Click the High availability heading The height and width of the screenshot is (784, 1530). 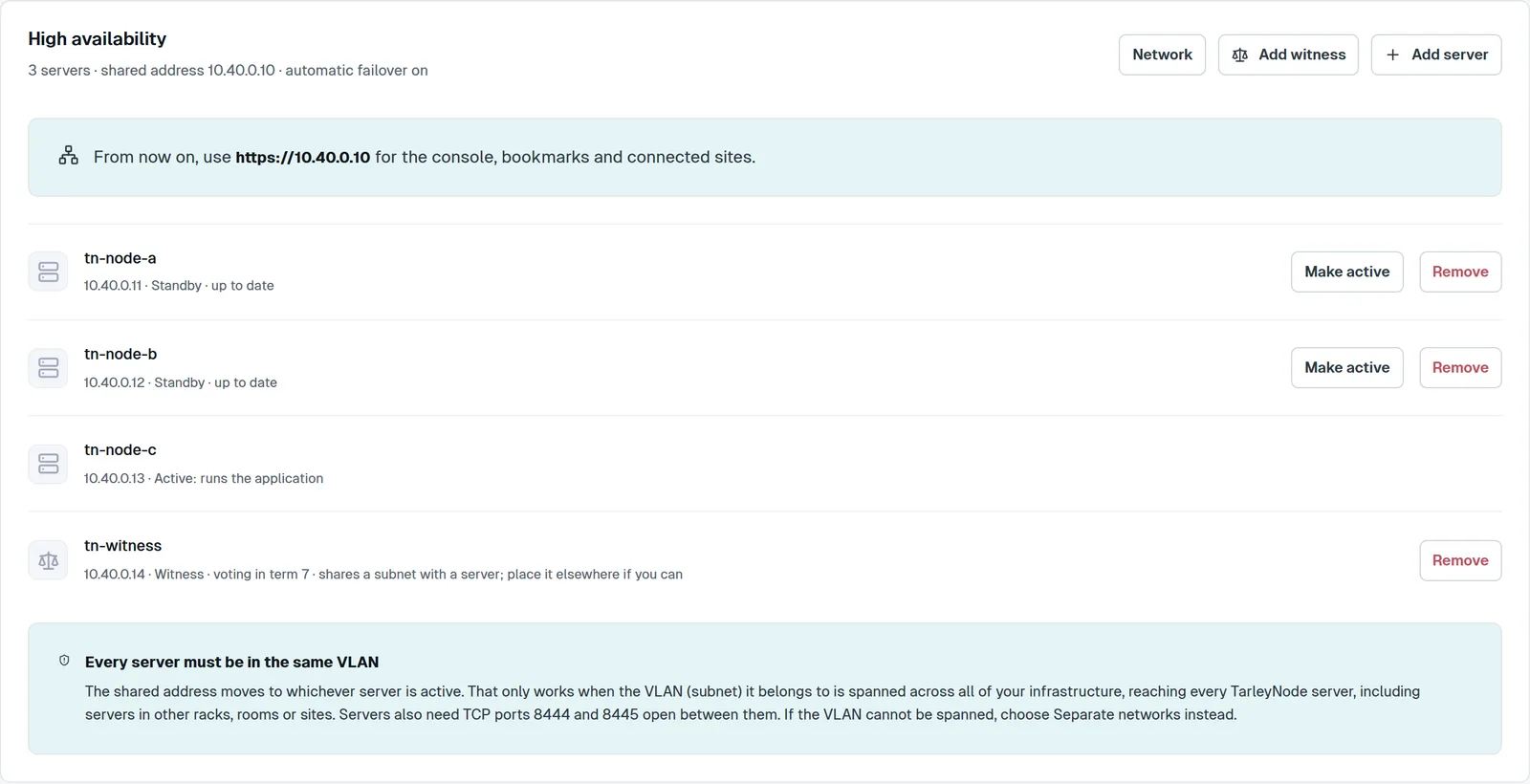click(98, 38)
